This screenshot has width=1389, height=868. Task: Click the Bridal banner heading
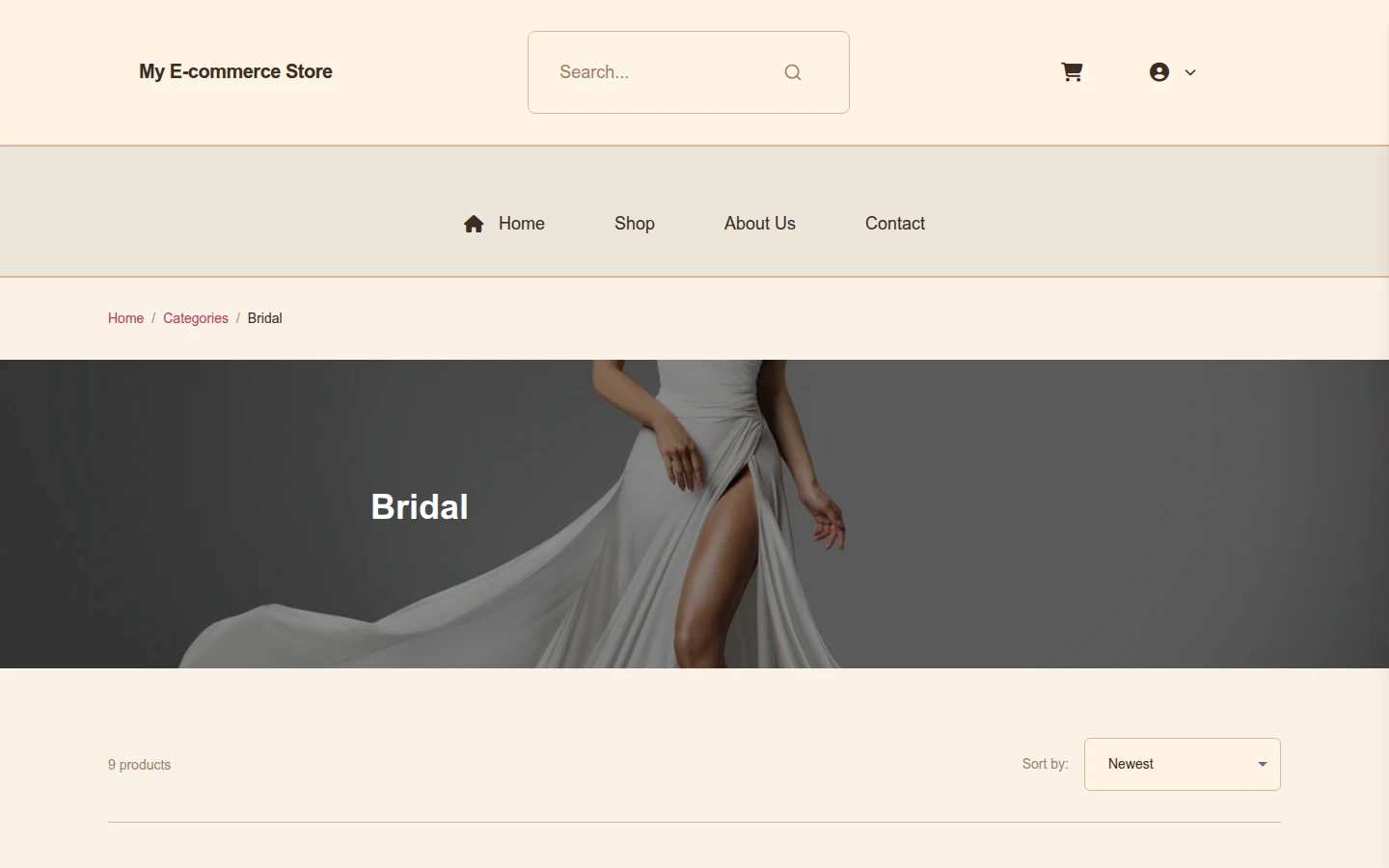pyautogui.click(x=420, y=507)
